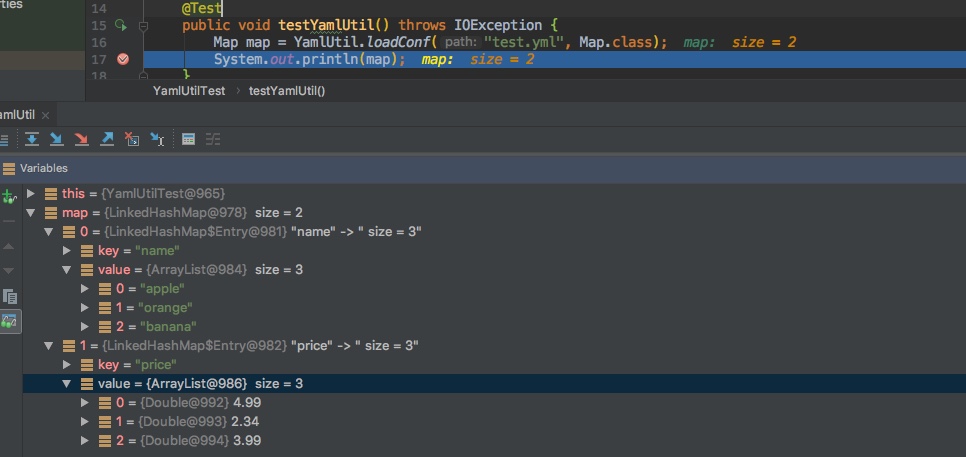Image resolution: width=966 pixels, height=457 pixels.
Task: Collapse the 'map' variable node
Action: [31, 212]
